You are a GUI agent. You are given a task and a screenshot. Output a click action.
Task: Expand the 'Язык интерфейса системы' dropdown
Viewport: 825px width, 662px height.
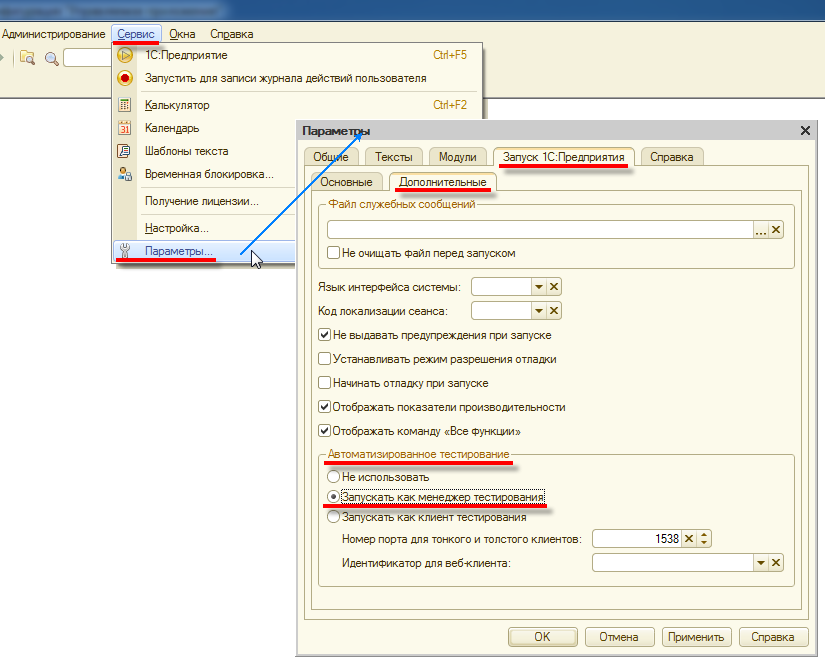click(x=537, y=287)
